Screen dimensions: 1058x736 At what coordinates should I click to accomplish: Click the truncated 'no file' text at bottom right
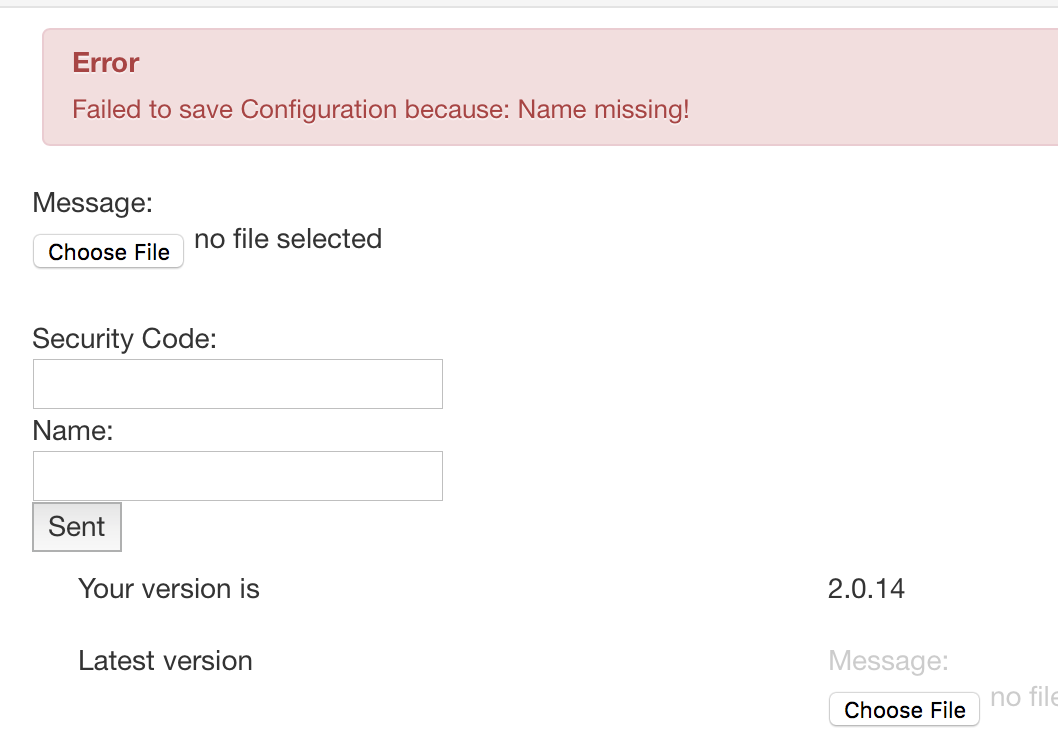(1023, 697)
